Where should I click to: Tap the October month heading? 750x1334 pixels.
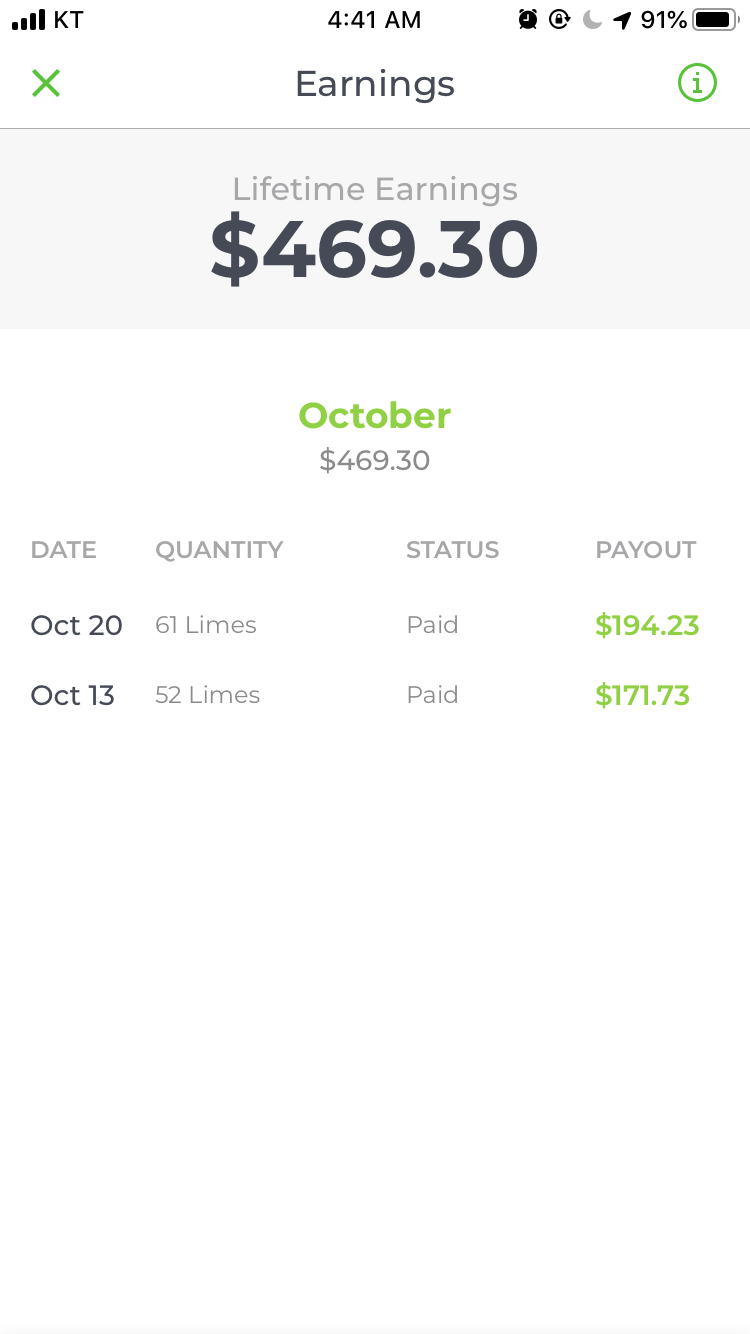coord(375,415)
